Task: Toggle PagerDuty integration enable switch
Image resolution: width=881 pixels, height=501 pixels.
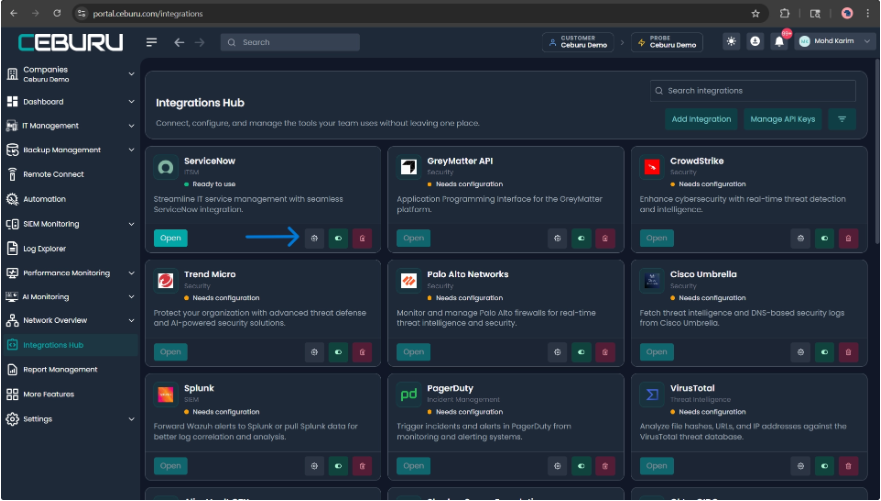Action: coord(582,466)
